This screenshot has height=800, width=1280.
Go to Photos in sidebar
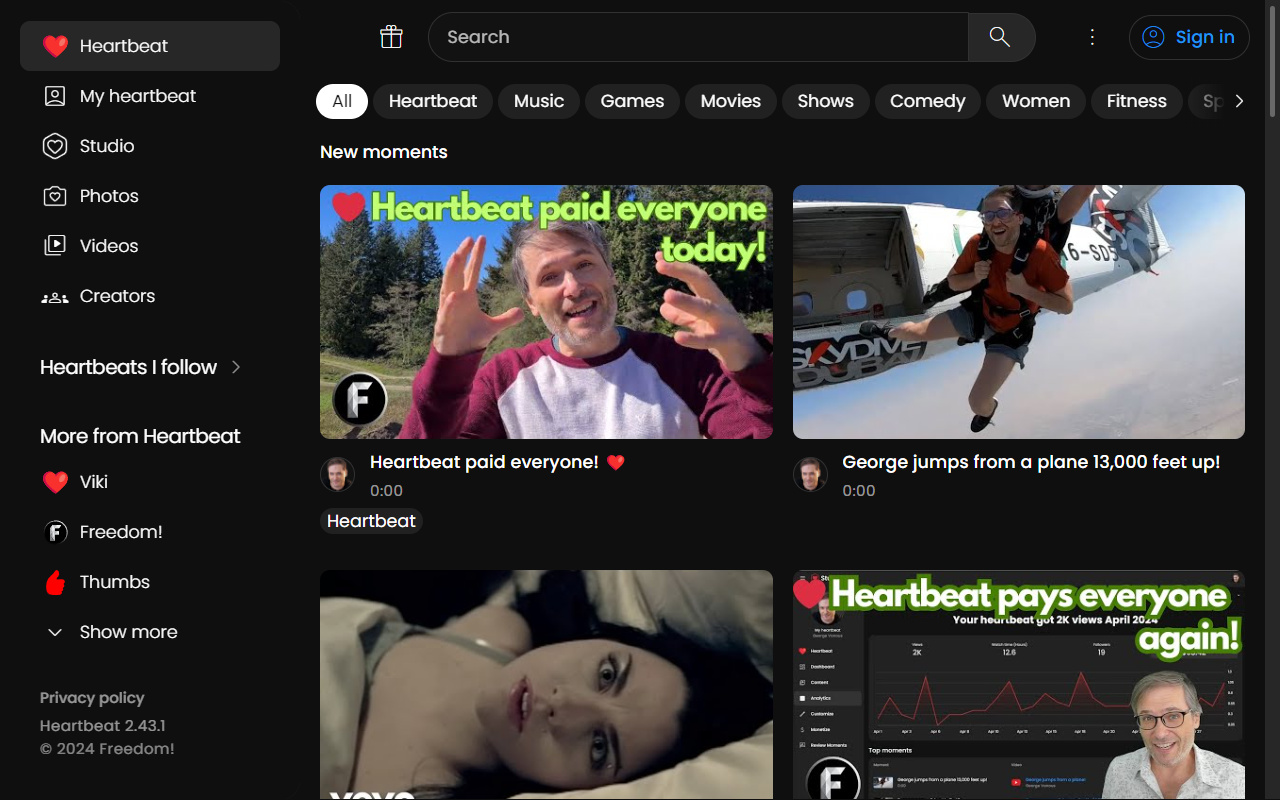pos(150,196)
